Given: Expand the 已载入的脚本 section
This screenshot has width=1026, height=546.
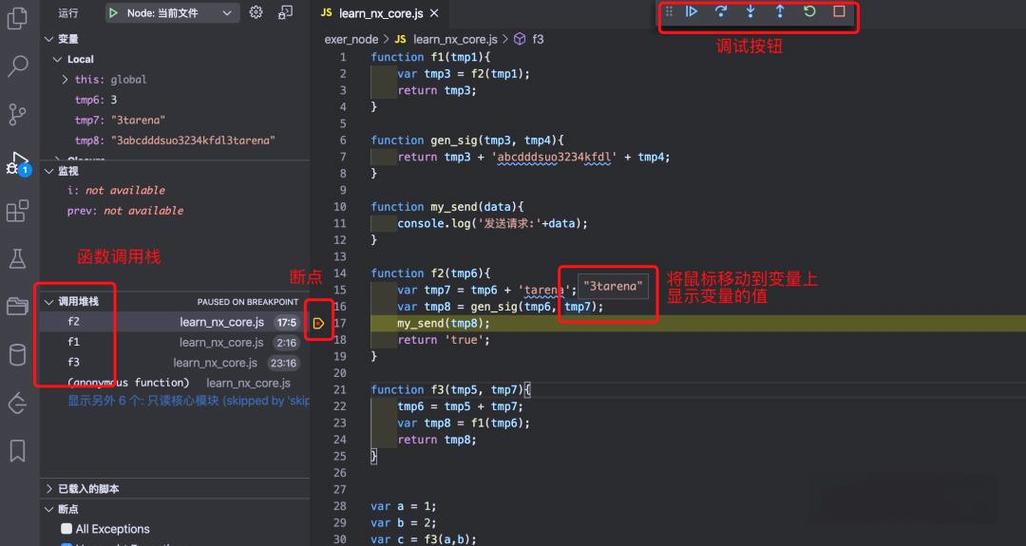Looking at the screenshot, I should (48, 489).
